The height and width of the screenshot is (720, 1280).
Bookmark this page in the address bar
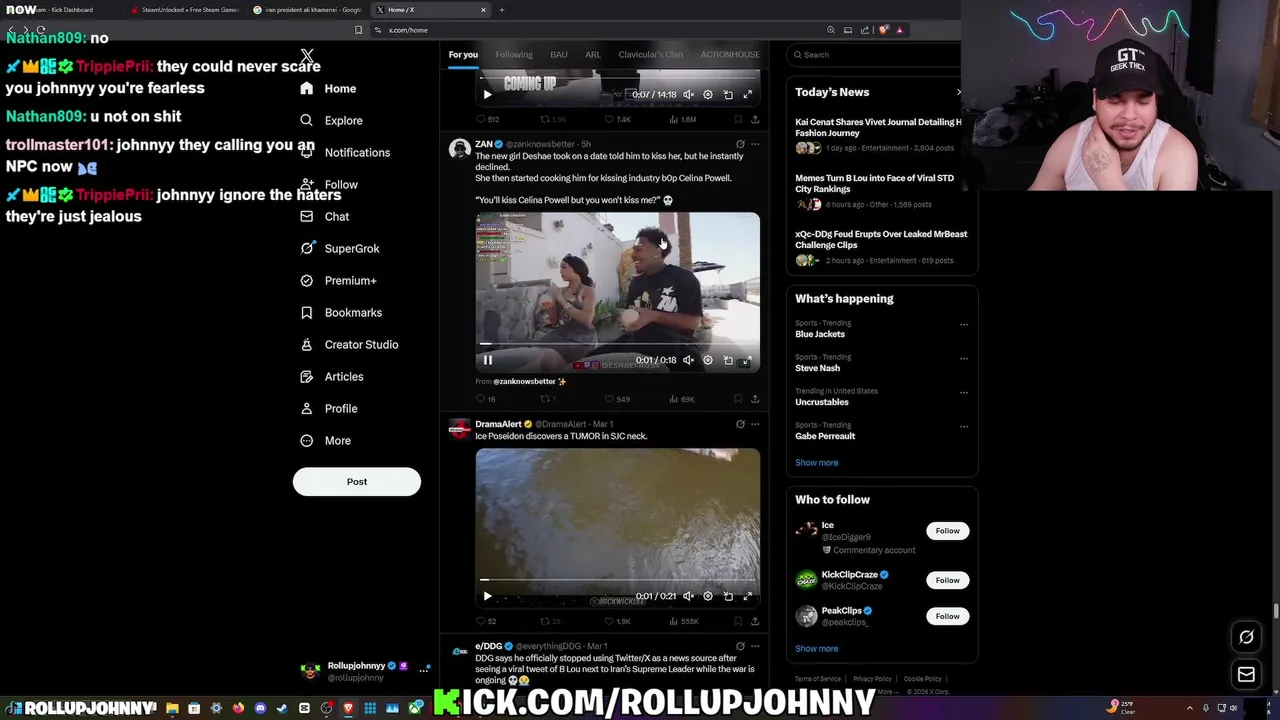pos(359,30)
